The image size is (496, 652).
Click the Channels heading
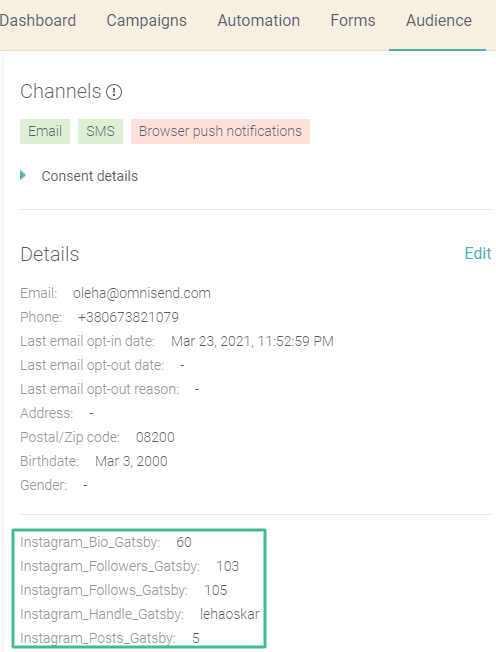point(61,91)
